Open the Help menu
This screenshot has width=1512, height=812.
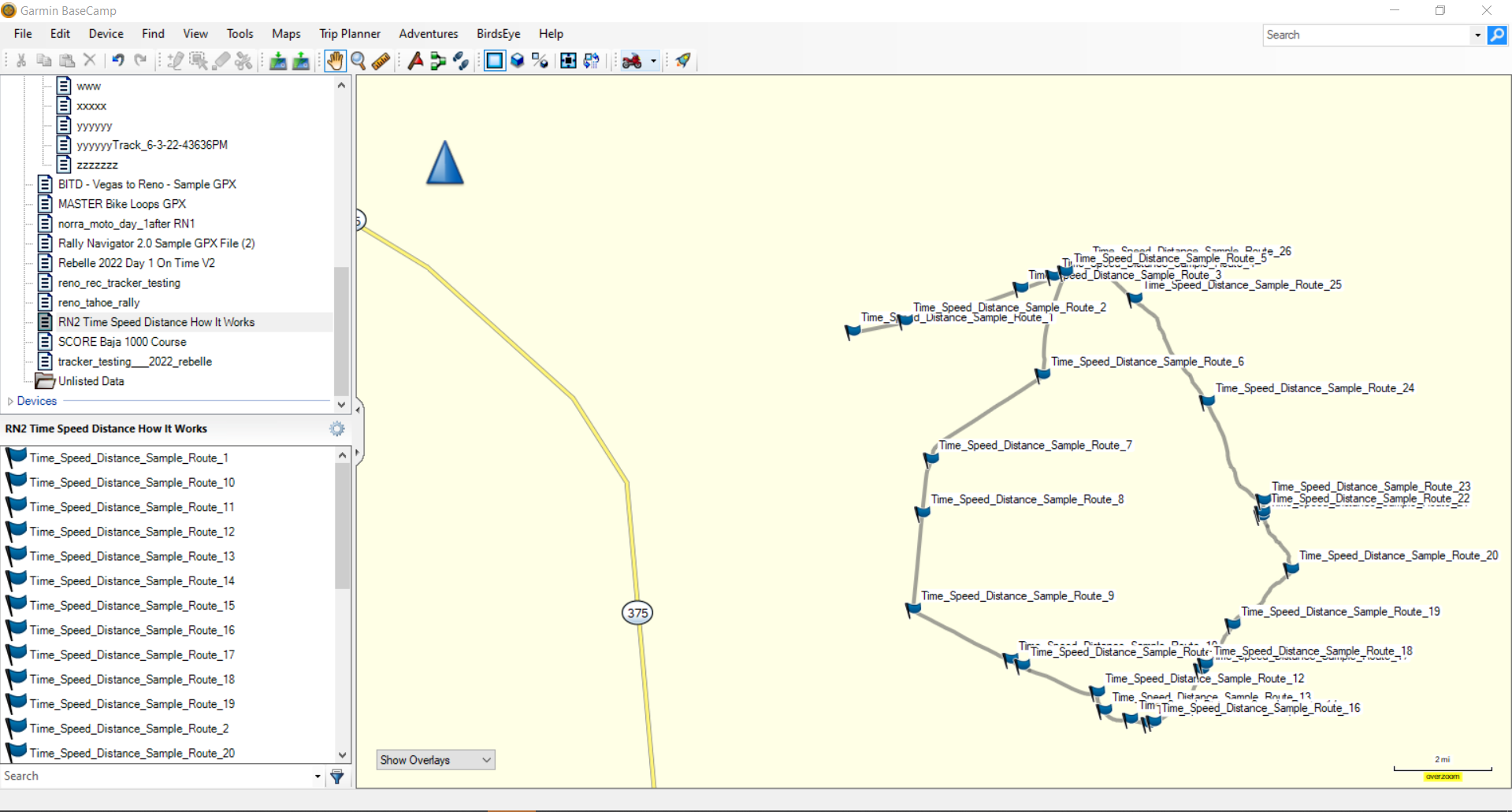pos(551,34)
